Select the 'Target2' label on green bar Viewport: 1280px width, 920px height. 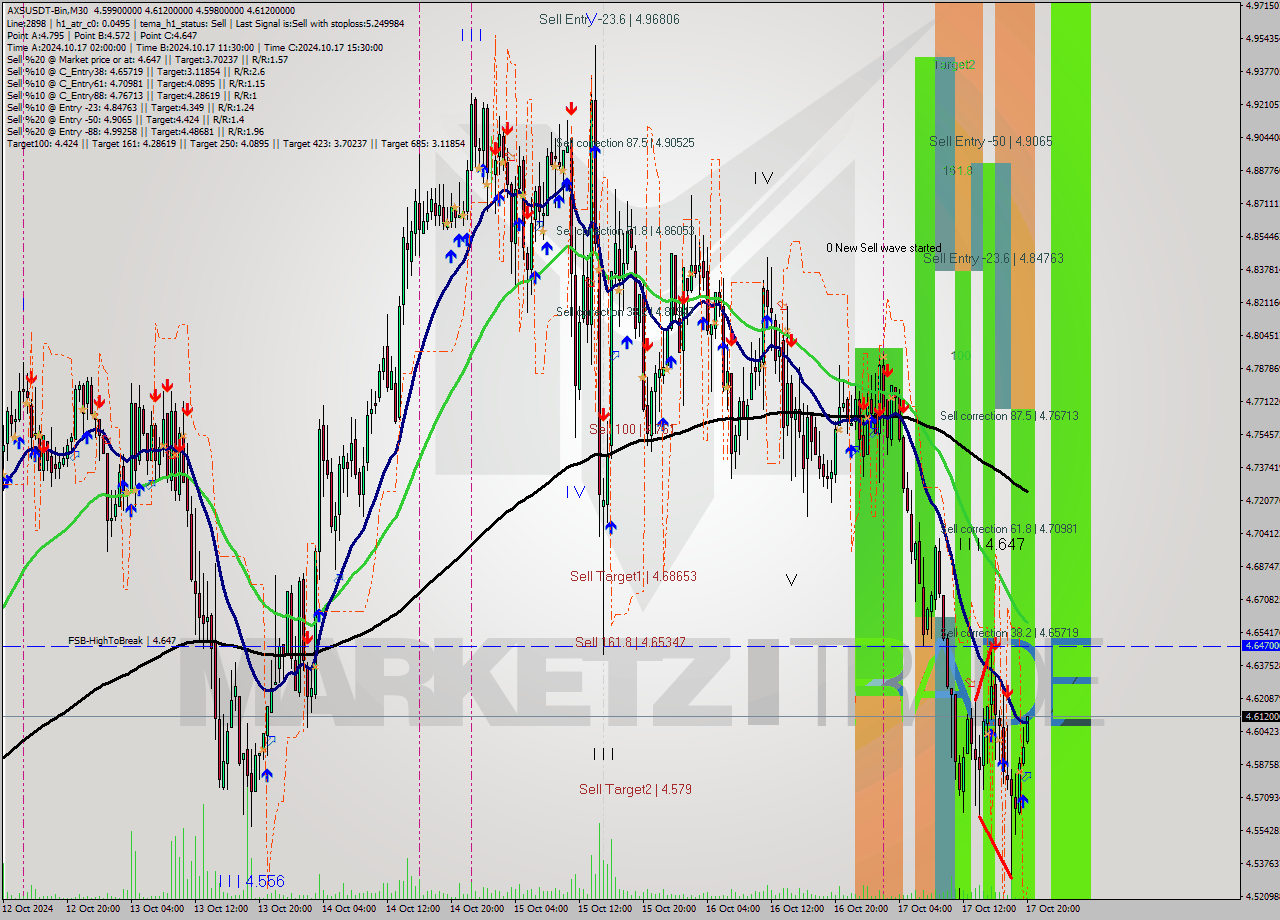tap(955, 64)
